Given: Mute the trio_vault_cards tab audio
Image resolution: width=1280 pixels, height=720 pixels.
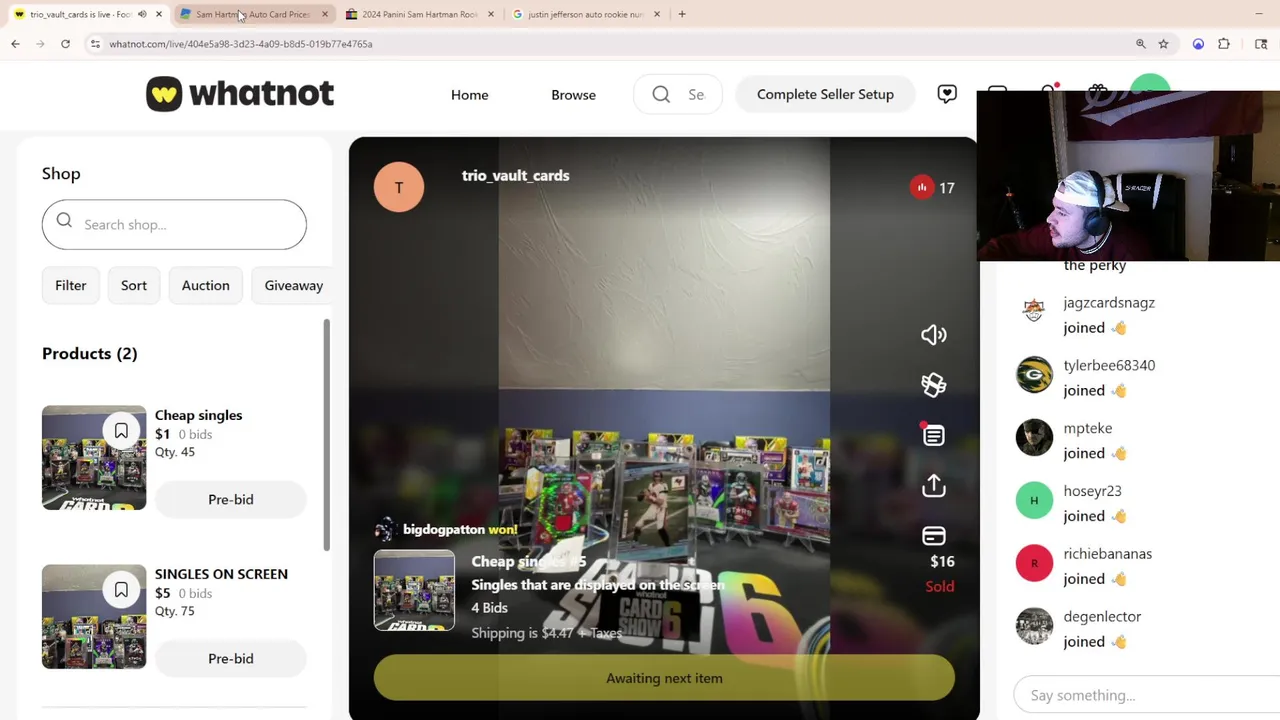Looking at the screenshot, I should point(142,14).
